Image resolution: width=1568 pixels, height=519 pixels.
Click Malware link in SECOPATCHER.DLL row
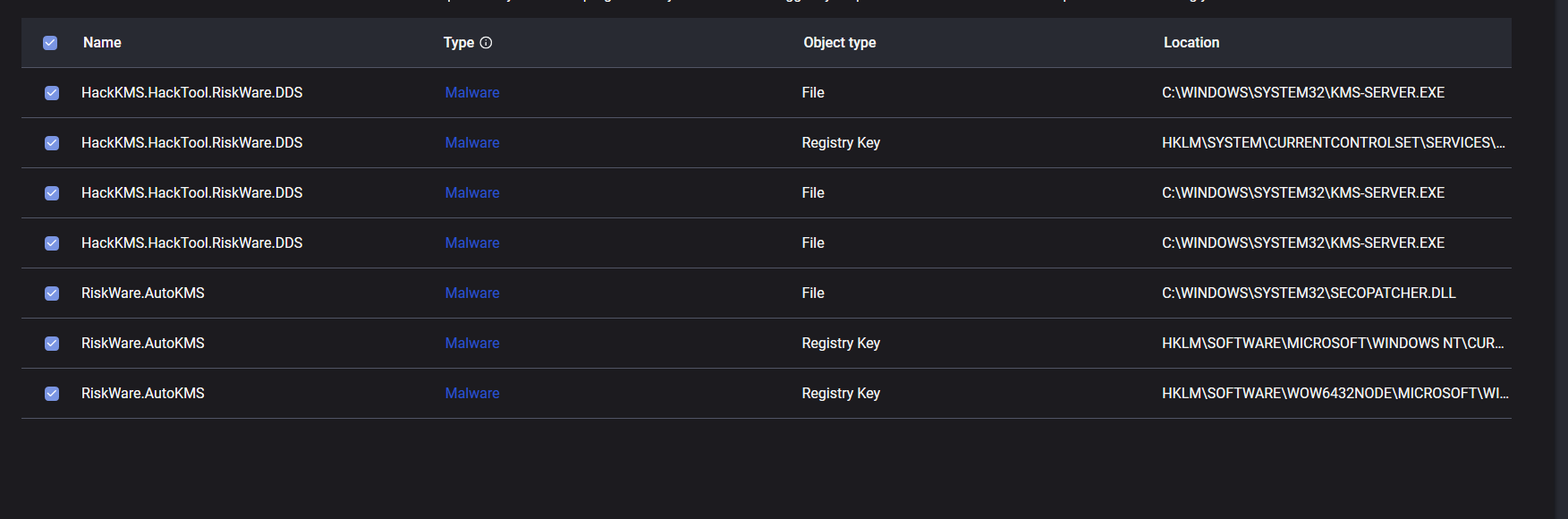pos(472,294)
